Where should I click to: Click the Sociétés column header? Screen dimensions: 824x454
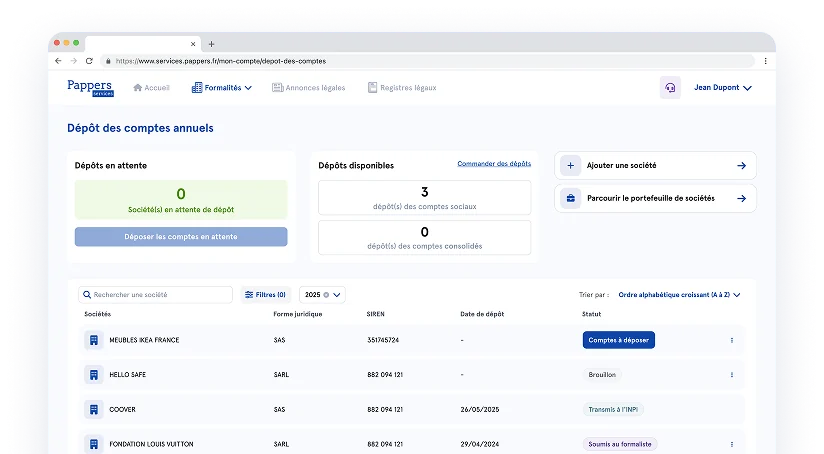tap(98, 314)
